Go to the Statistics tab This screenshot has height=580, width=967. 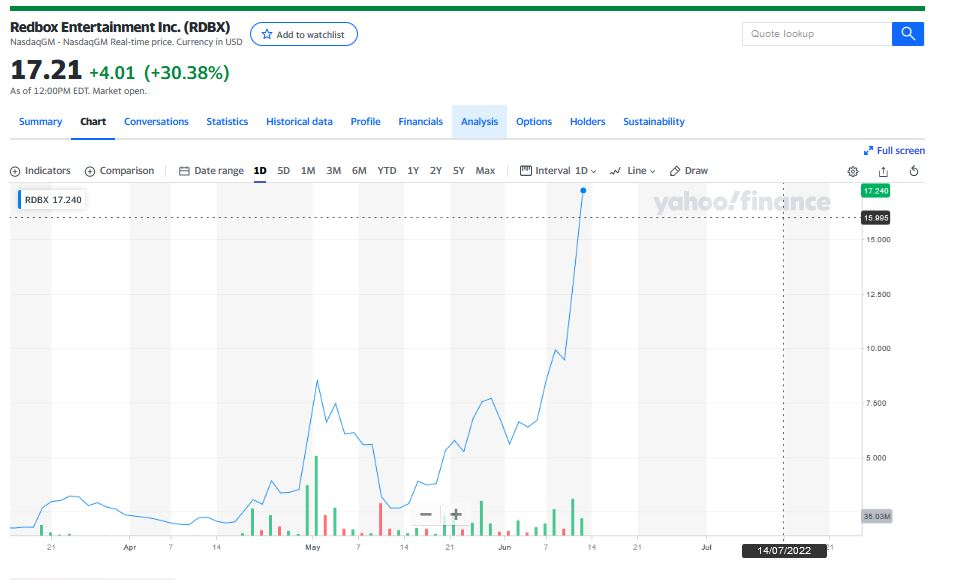click(227, 122)
